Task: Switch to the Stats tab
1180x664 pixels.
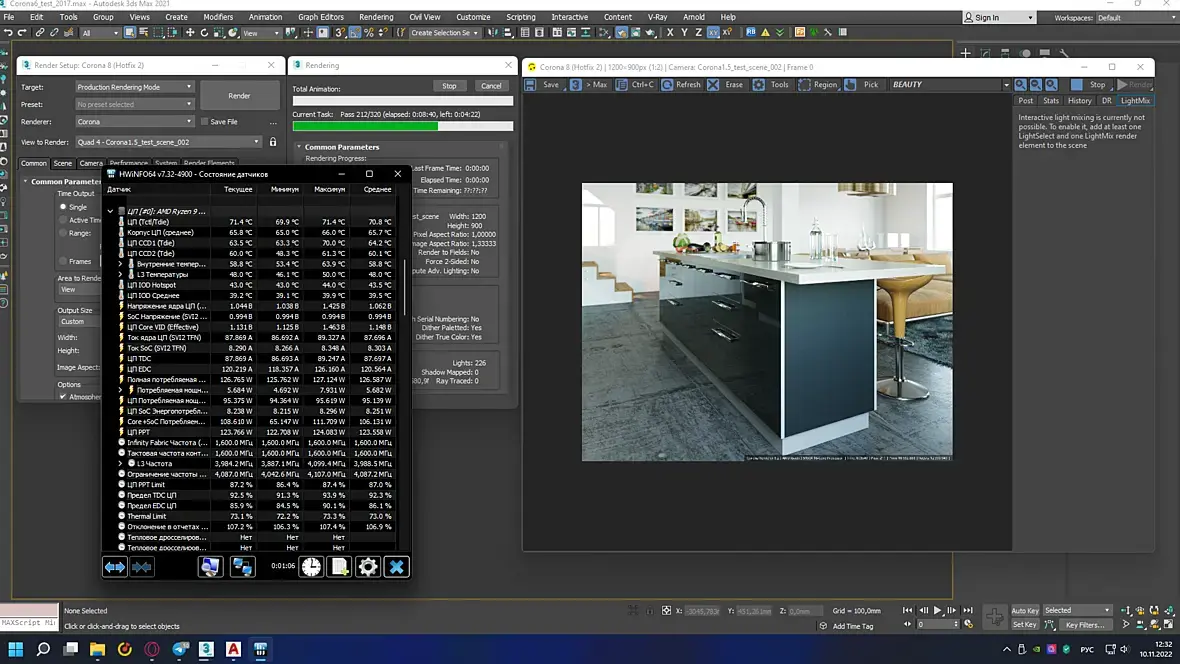Action: click(1050, 101)
